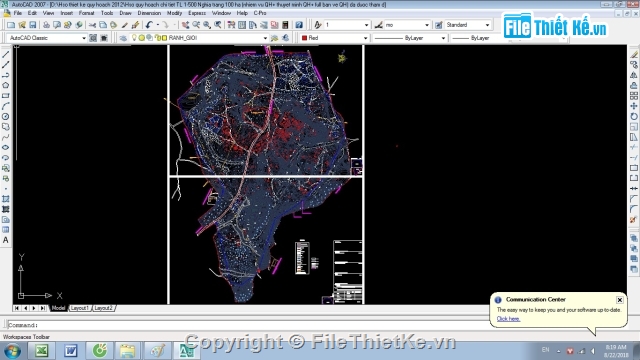This screenshot has height=360, width=640.
Task: Expand the text style dropdown showing 1
Action: tap(366, 25)
